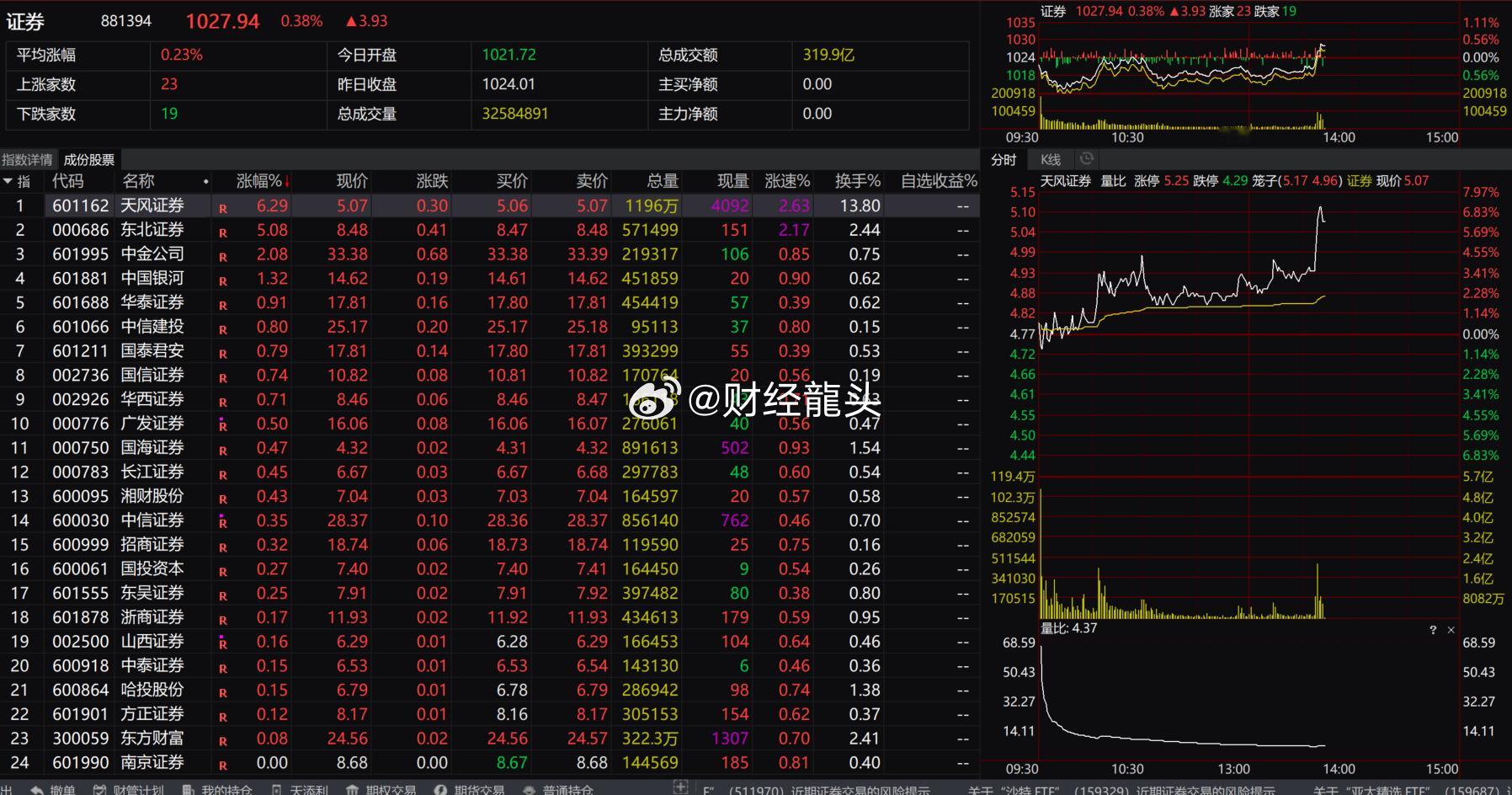The height and width of the screenshot is (795, 1512).
Task: Select the 东吴证券 stock name
Action: [x=152, y=593]
